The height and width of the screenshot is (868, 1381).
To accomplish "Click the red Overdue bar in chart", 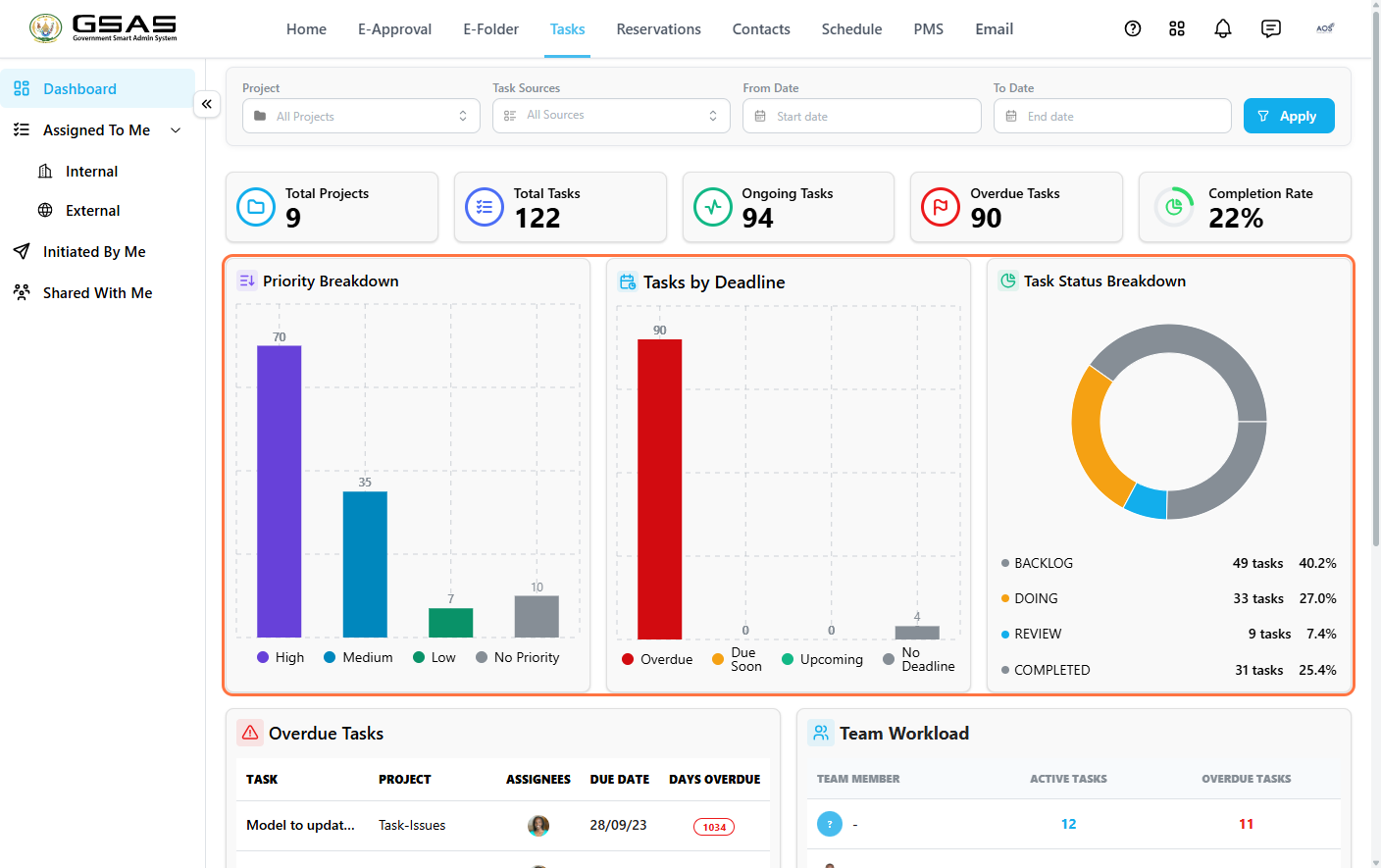I will 659,489.
